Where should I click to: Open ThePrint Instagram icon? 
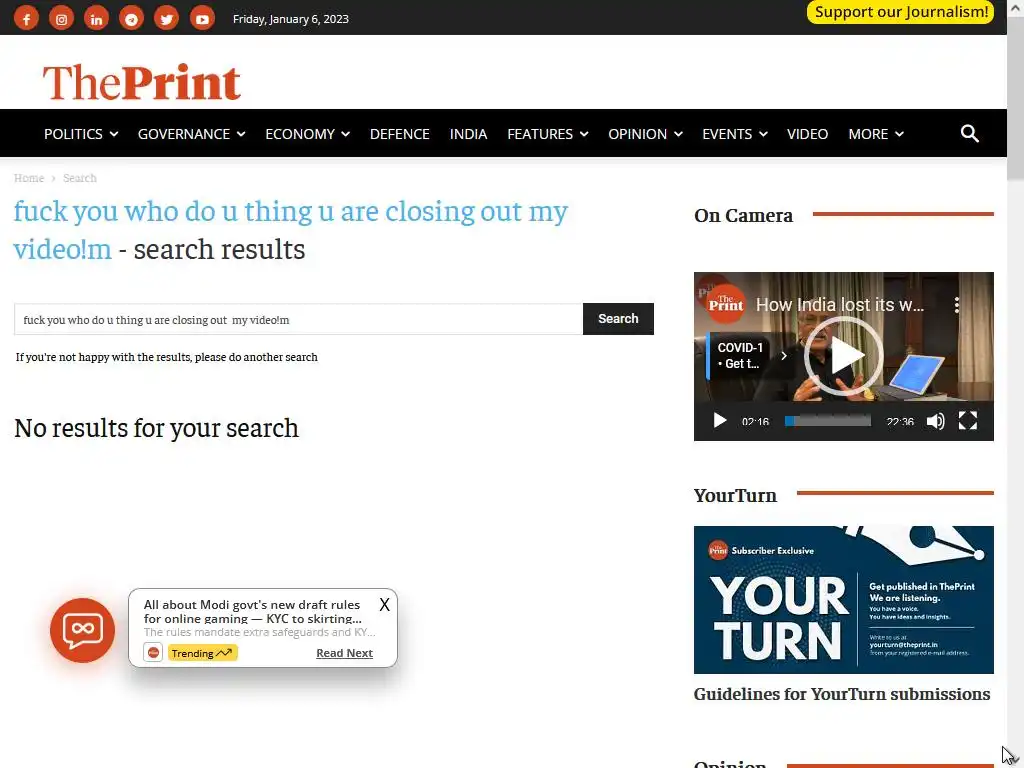point(61,19)
